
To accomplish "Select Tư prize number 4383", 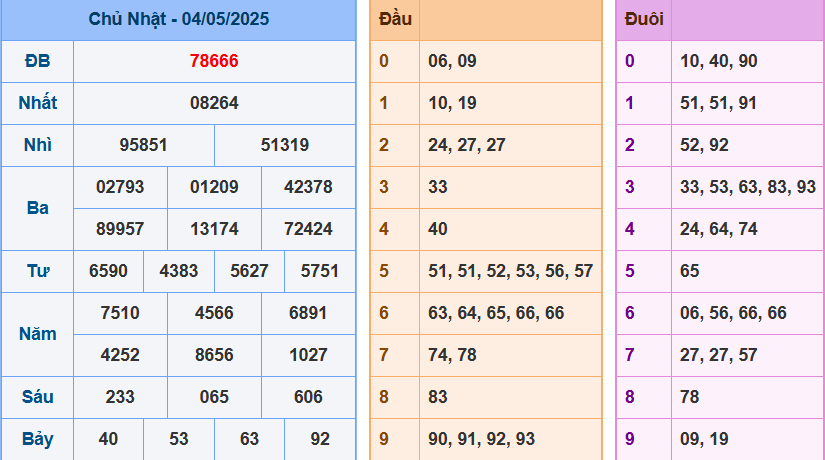I will point(179,271).
